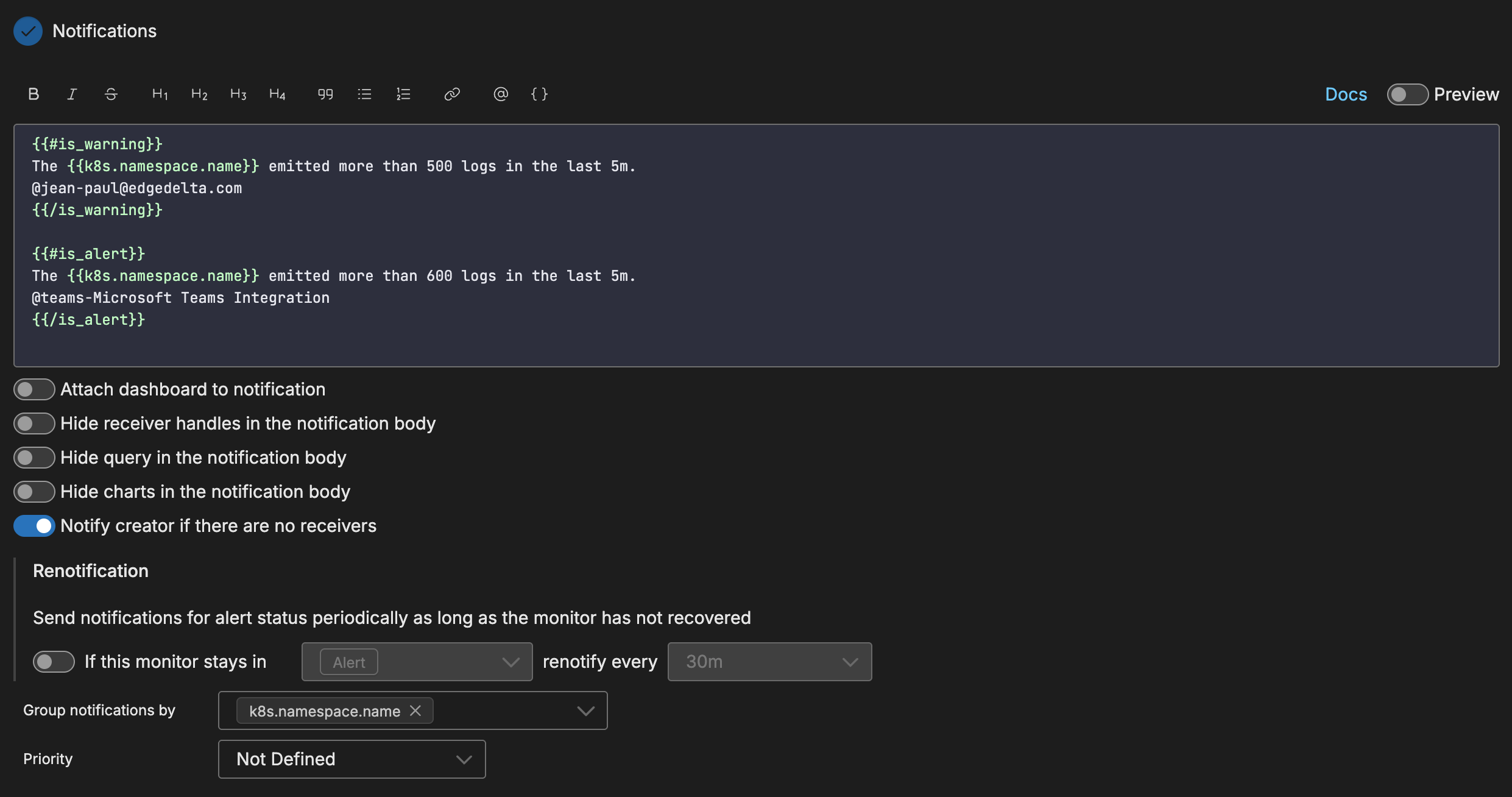Toggle the Preview switch
1512x797 pixels.
(x=1407, y=94)
